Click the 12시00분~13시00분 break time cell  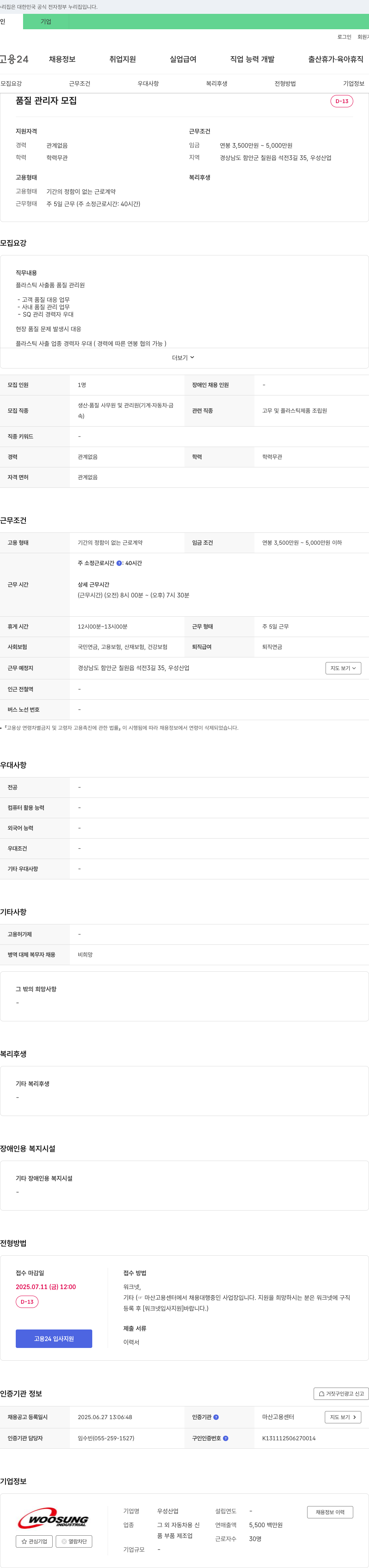point(102,626)
